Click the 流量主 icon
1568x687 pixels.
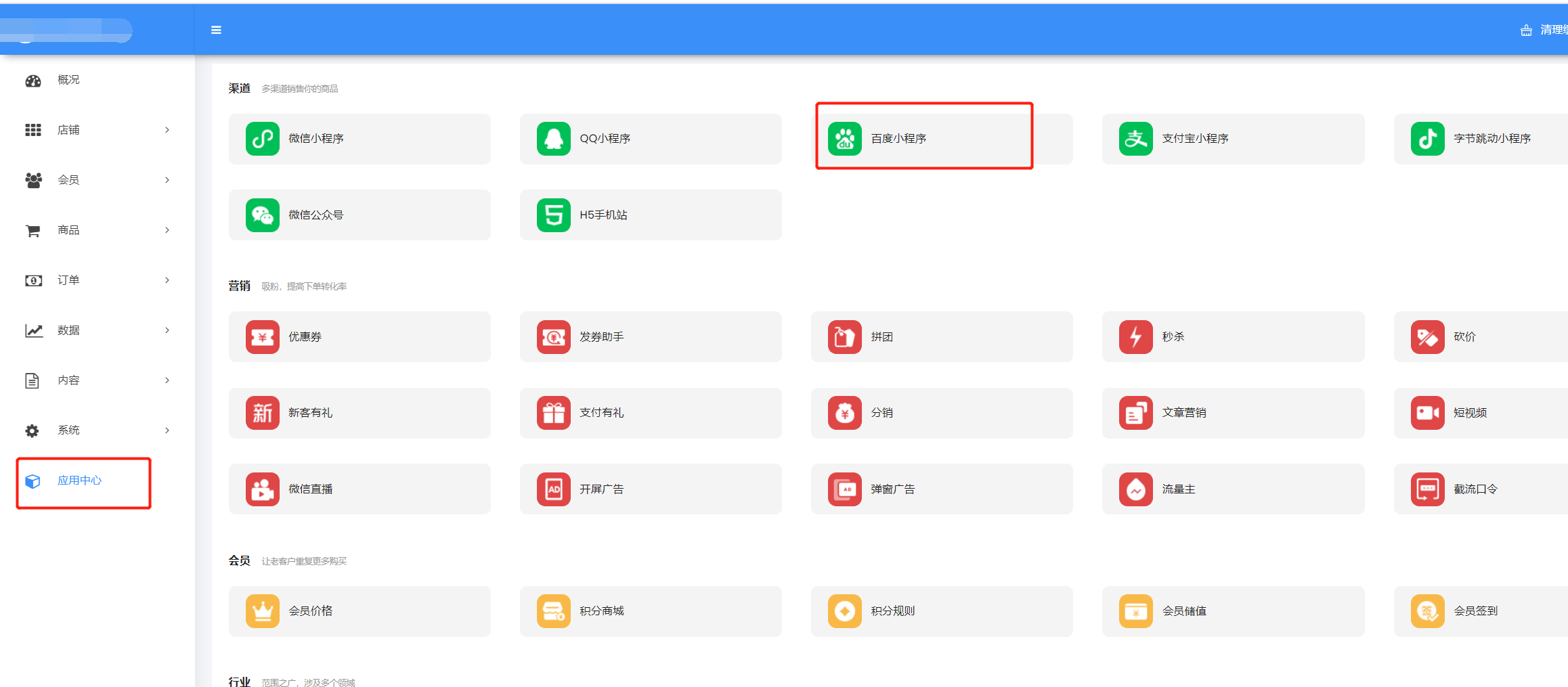click(1136, 489)
